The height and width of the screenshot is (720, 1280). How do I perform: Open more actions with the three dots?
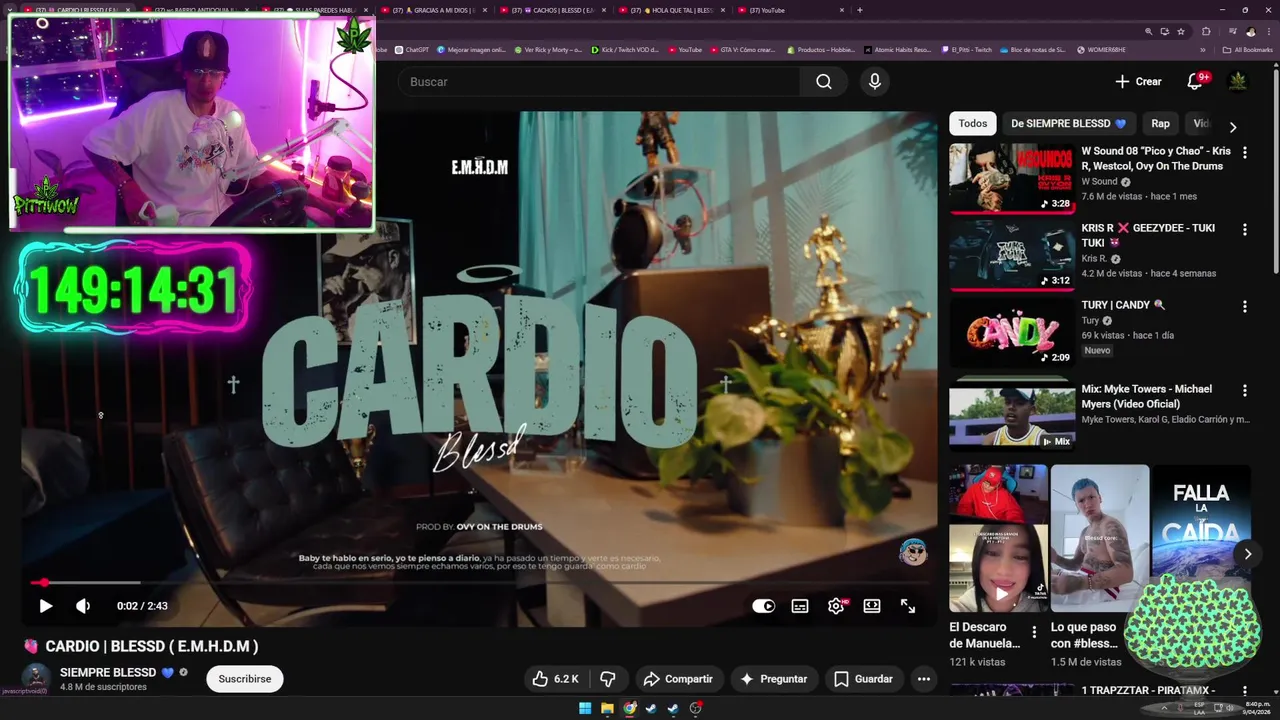924,679
